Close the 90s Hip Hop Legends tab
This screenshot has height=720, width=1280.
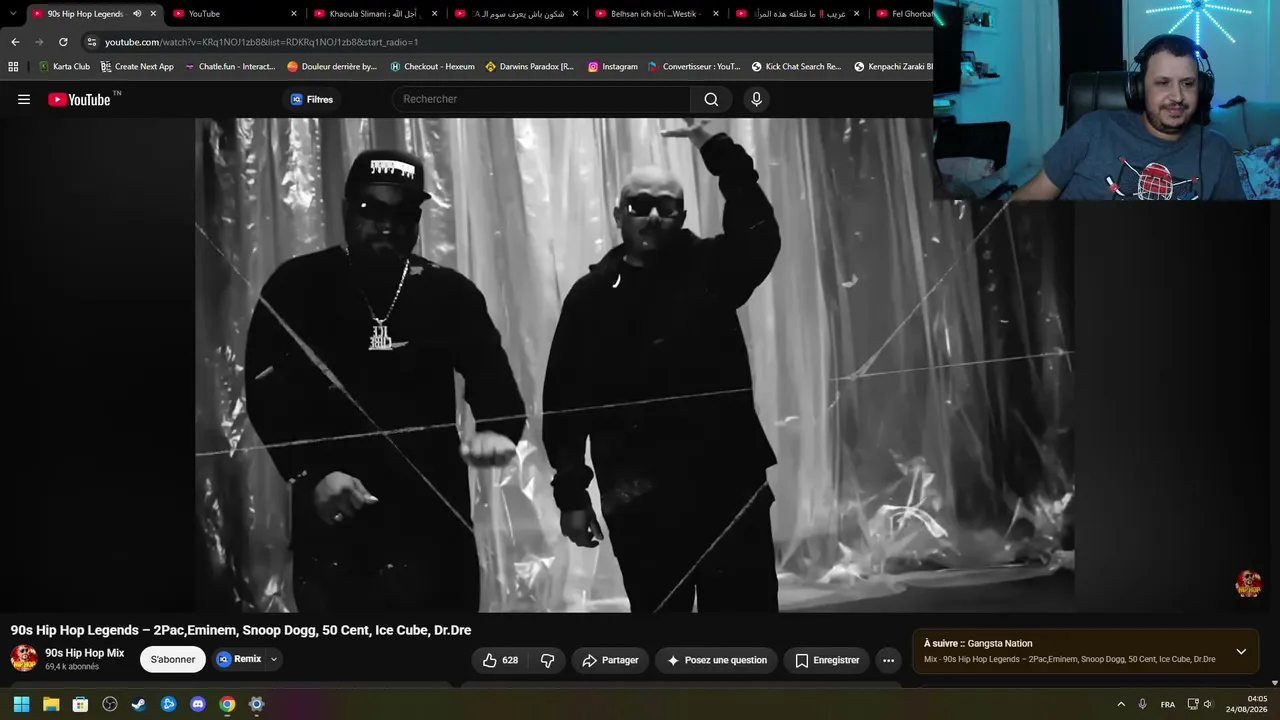click(x=153, y=14)
